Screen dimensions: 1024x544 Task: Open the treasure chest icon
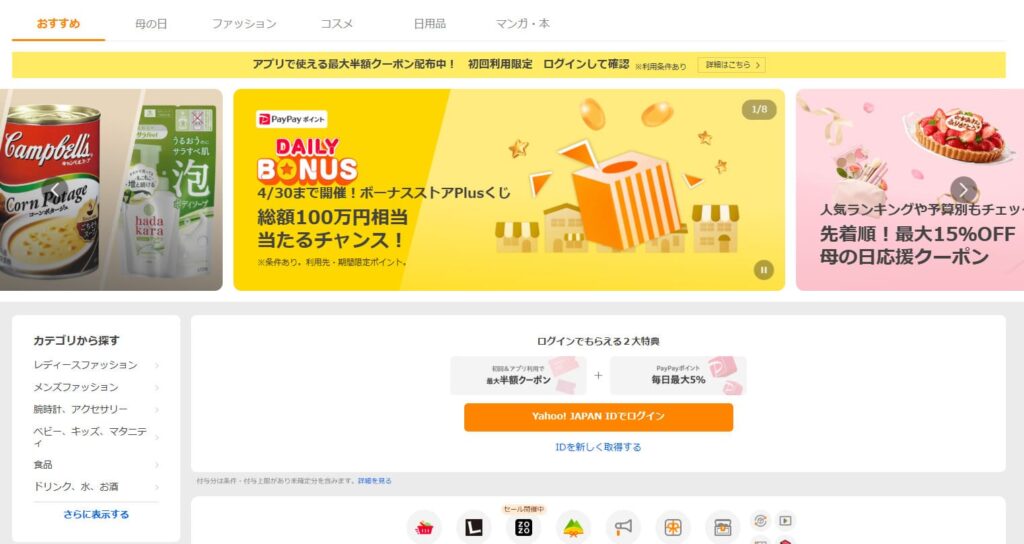[x=722, y=527]
